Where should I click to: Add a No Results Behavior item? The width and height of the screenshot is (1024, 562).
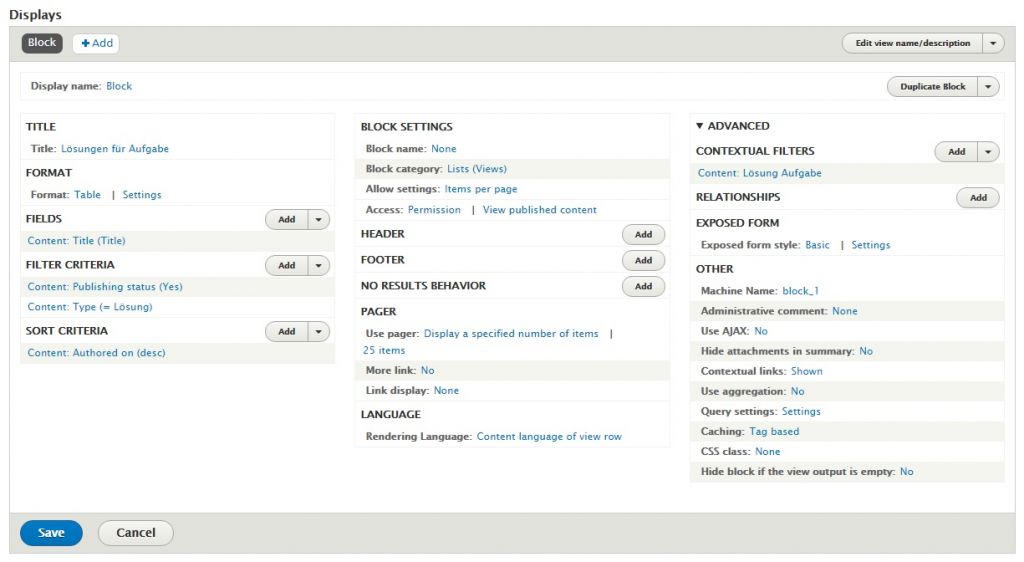[x=643, y=286]
